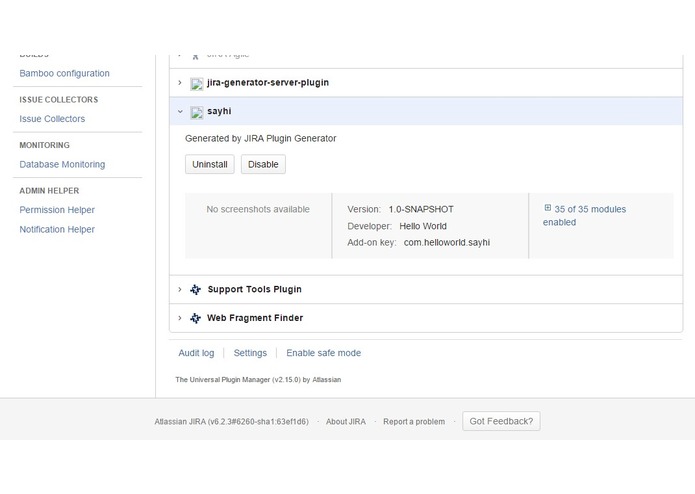Click Enable safe mode
The width and height of the screenshot is (695, 494).
tap(324, 353)
